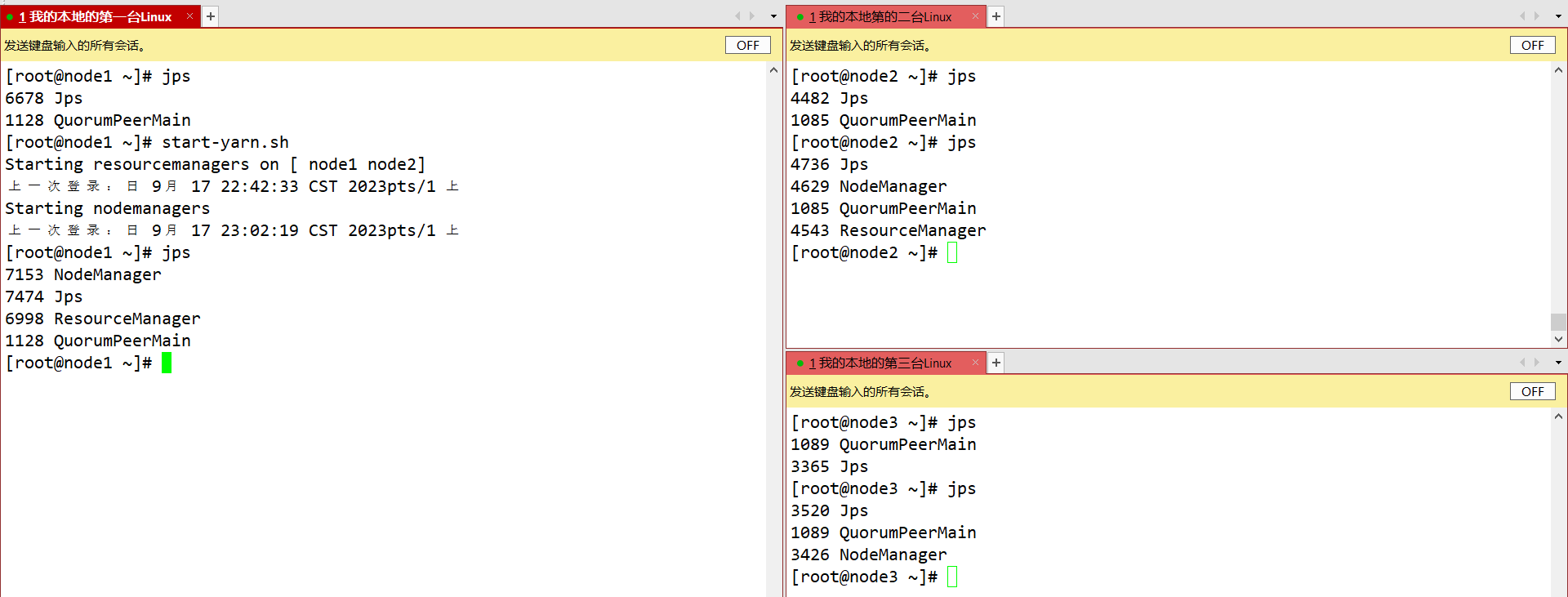Screen dimensions: 1568x597
Task: Toggle OFF button in node3 pane
Action: coord(1533,391)
